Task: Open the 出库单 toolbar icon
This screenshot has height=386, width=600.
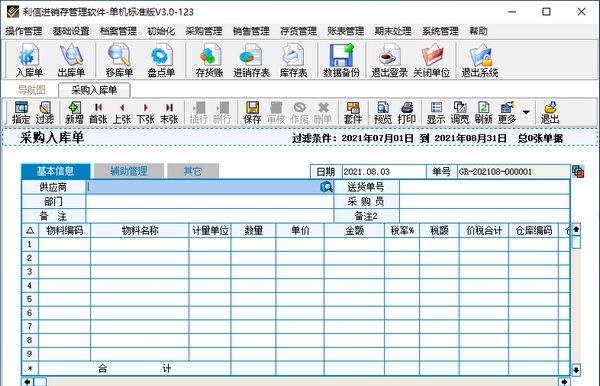Action: click(x=71, y=60)
